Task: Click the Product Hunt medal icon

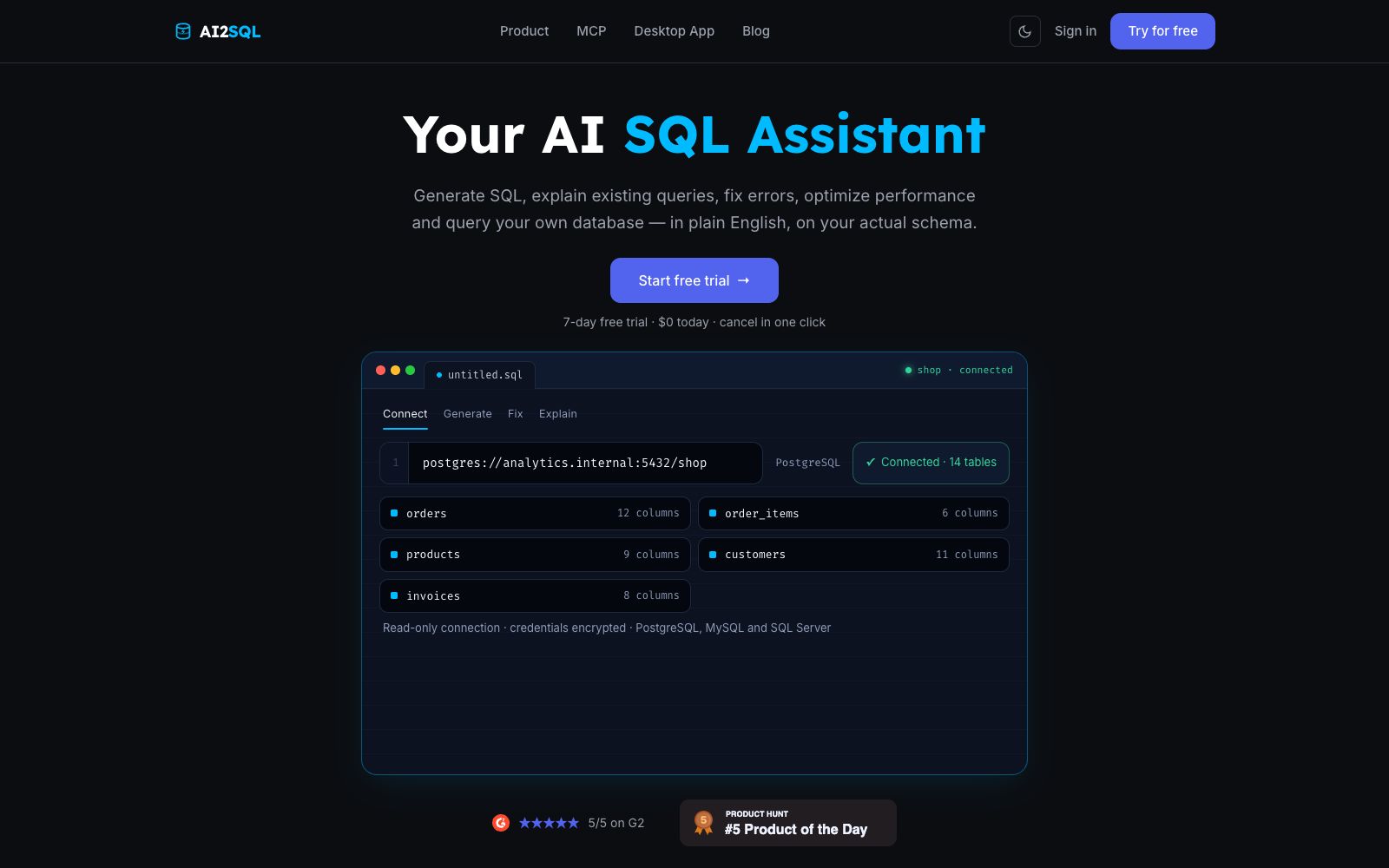Action: (704, 823)
